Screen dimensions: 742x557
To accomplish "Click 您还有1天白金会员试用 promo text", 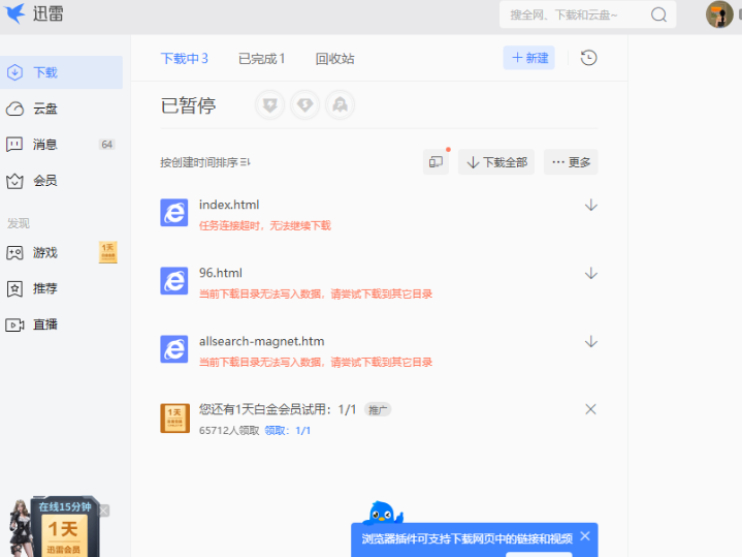I will click(x=277, y=409).
